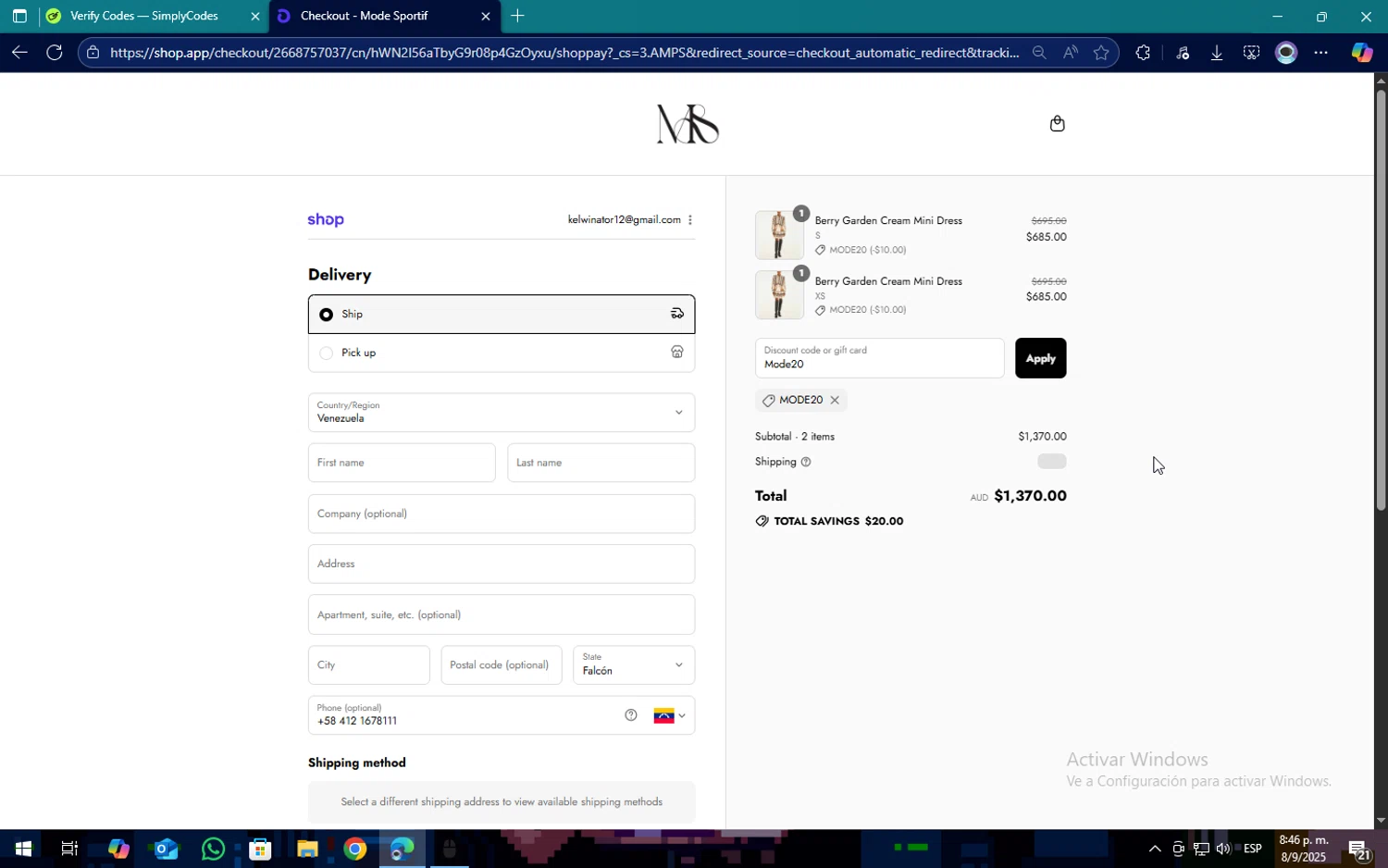1388x868 pixels.
Task: Open the shopping bag cart icon
Action: coord(1057,123)
